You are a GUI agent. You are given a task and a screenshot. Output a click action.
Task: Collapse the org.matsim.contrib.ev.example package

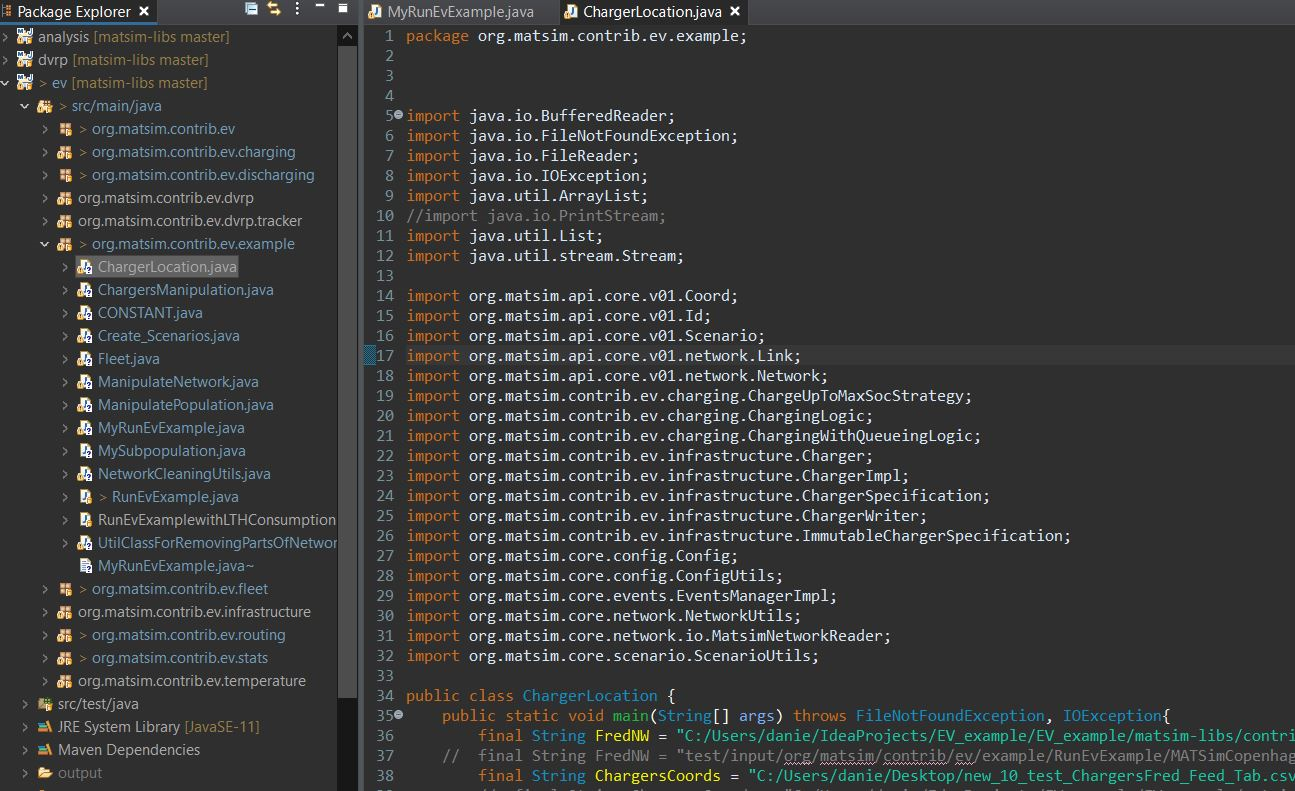[x=45, y=244]
